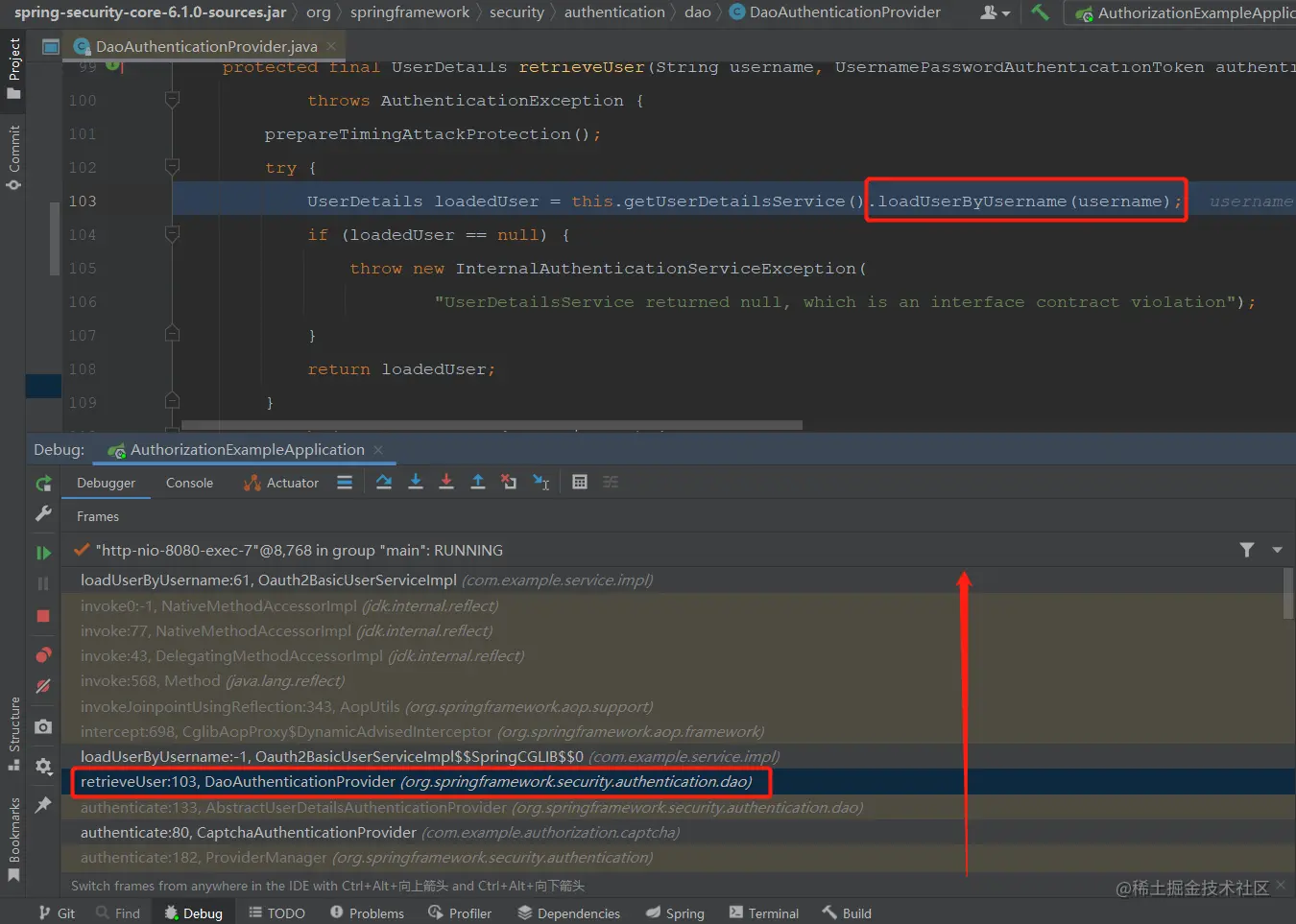Open the thread selection dropdown arrow

1277,551
